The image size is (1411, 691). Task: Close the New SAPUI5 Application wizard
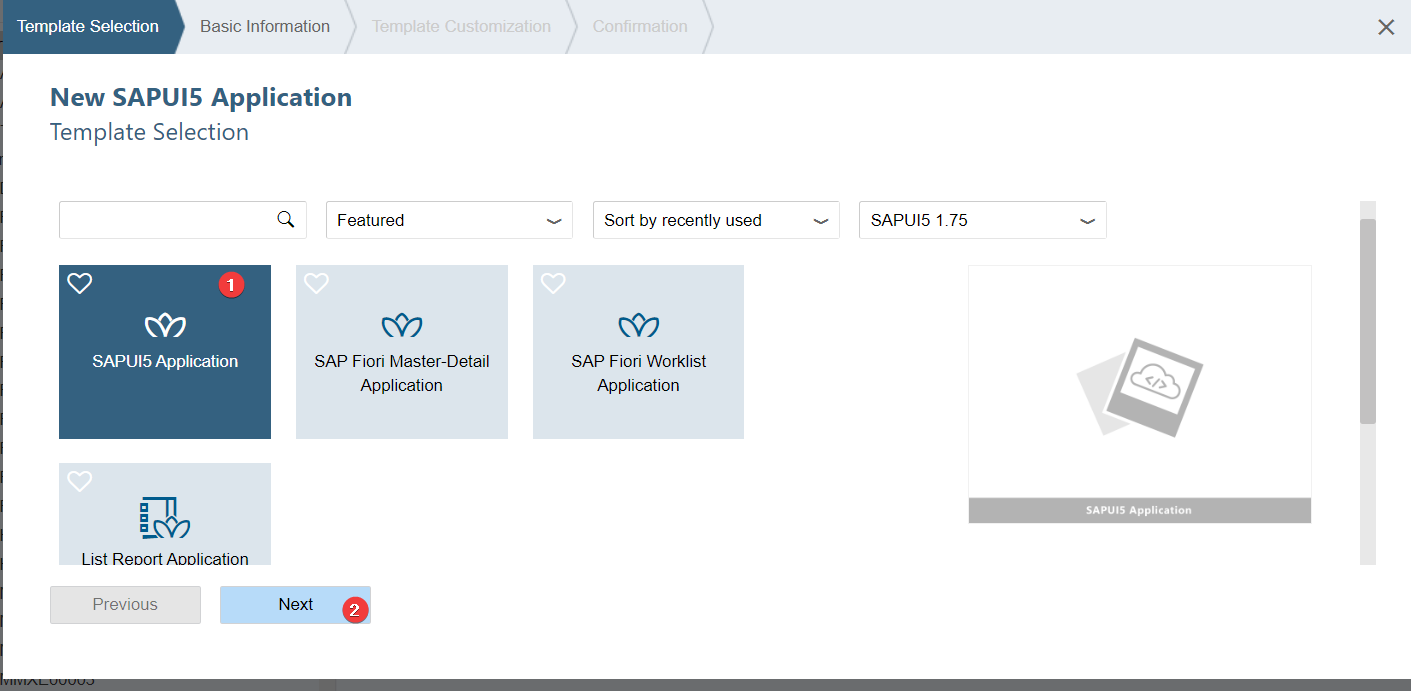point(1386,27)
